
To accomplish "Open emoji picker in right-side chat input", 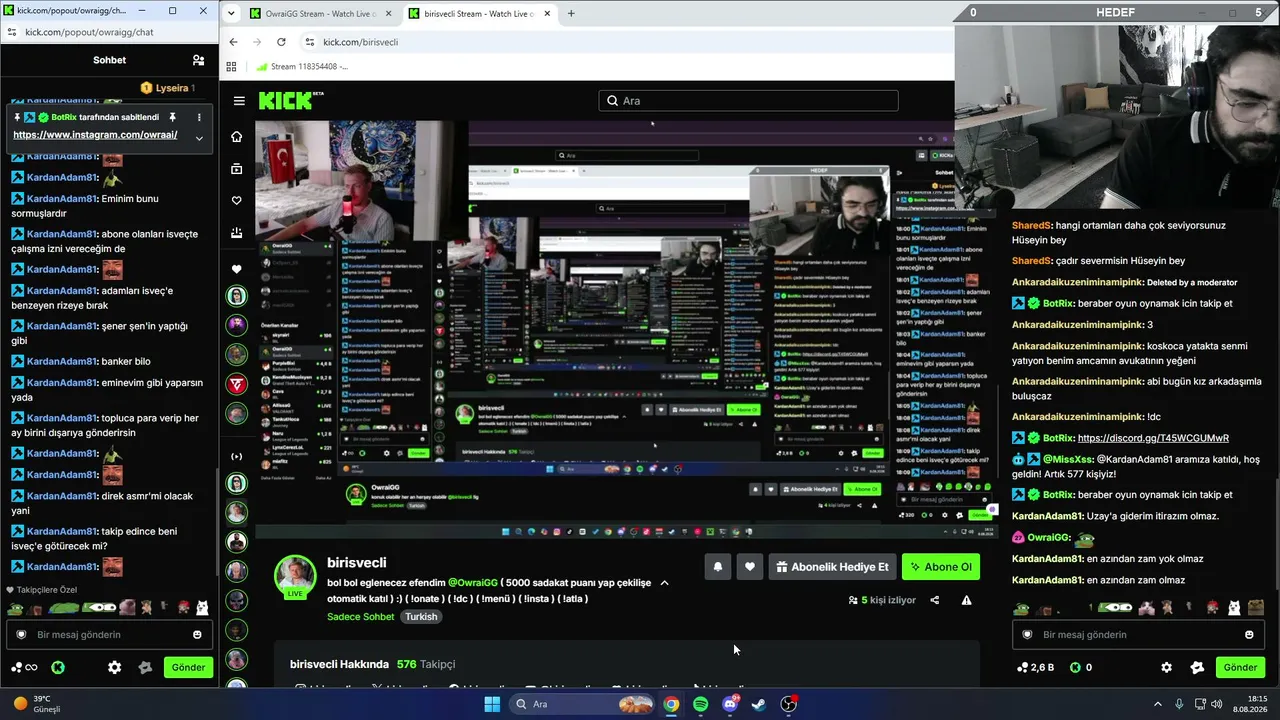I will 1249,634.
